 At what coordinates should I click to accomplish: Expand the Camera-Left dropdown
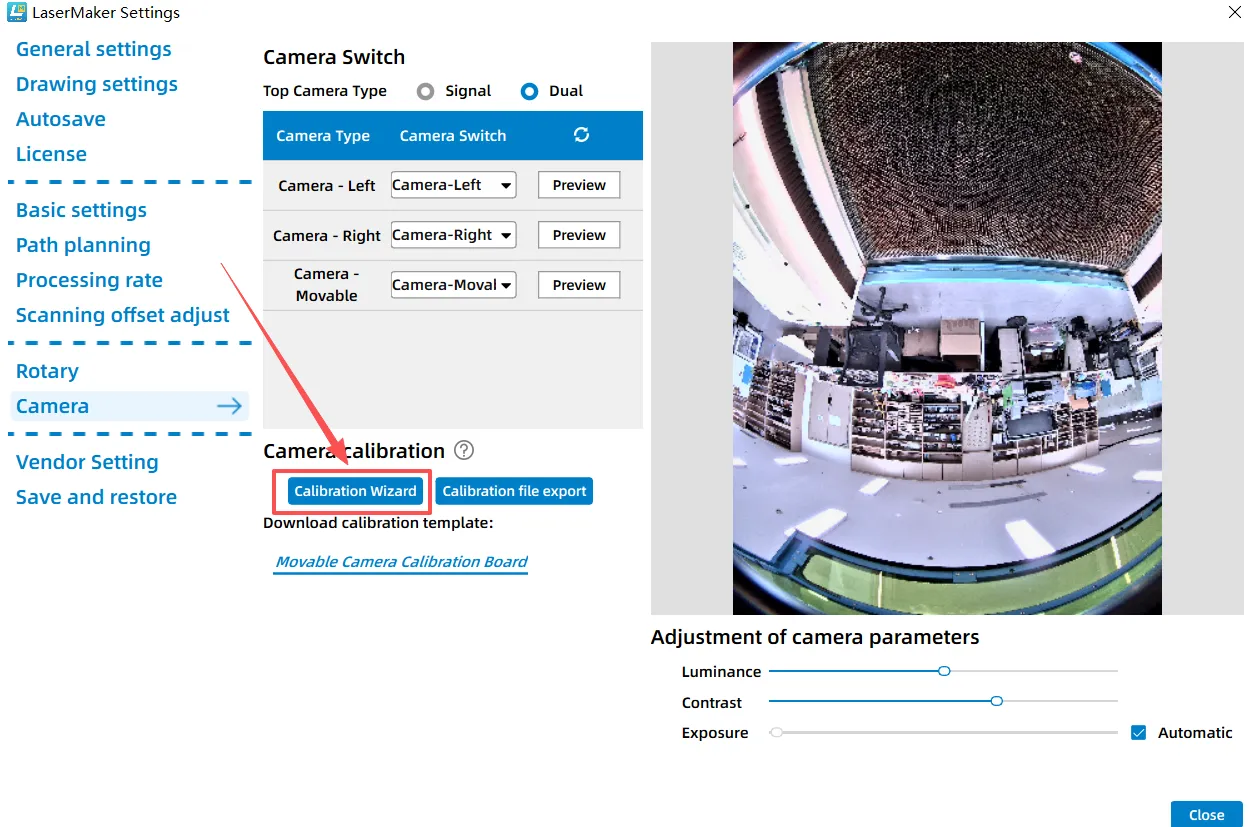[453, 185]
